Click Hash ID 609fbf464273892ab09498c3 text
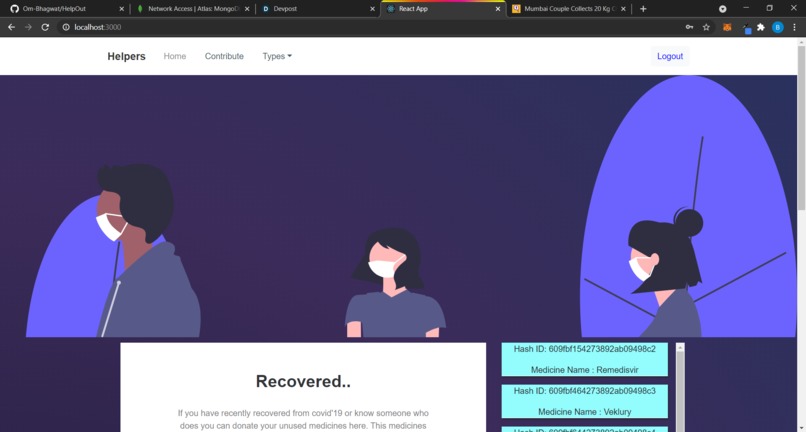This screenshot has width=806, height=432. point(584,391)
